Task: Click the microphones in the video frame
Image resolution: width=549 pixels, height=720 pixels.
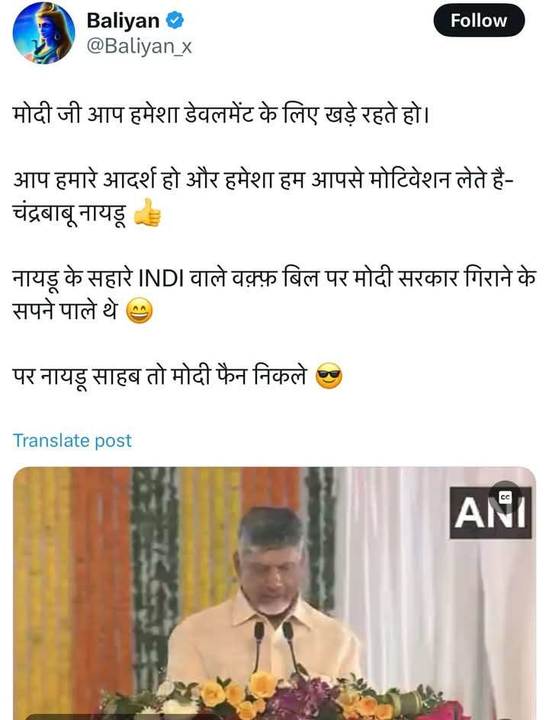Action: point(274,647)
